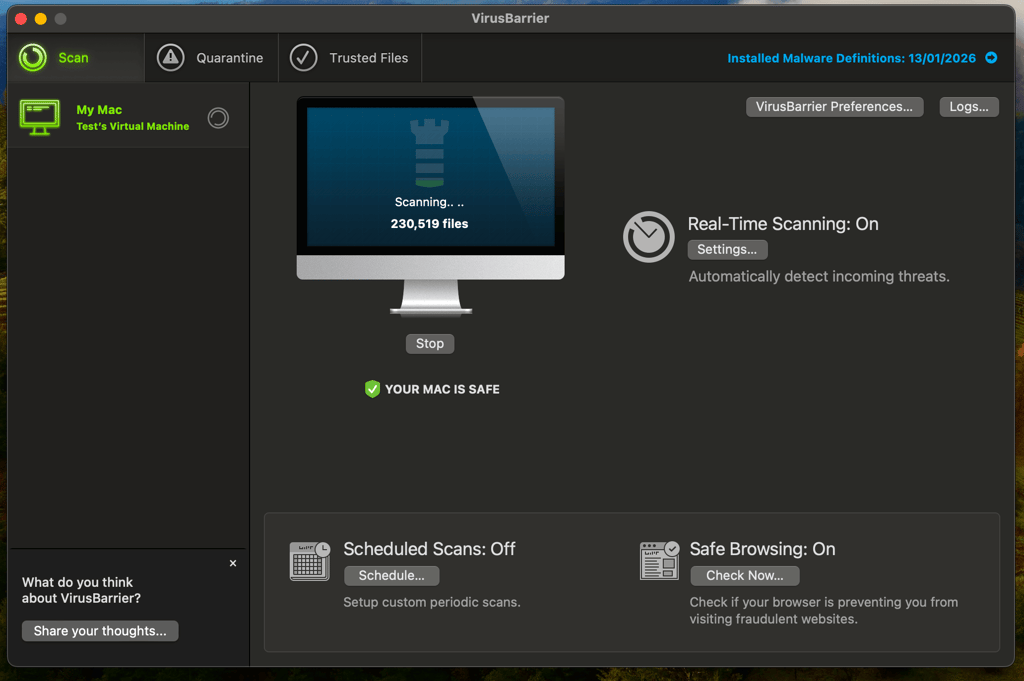Close the VirusBarrier window with red button
The width and height of the screenshot is (1024, 681).
coord(21,18)
